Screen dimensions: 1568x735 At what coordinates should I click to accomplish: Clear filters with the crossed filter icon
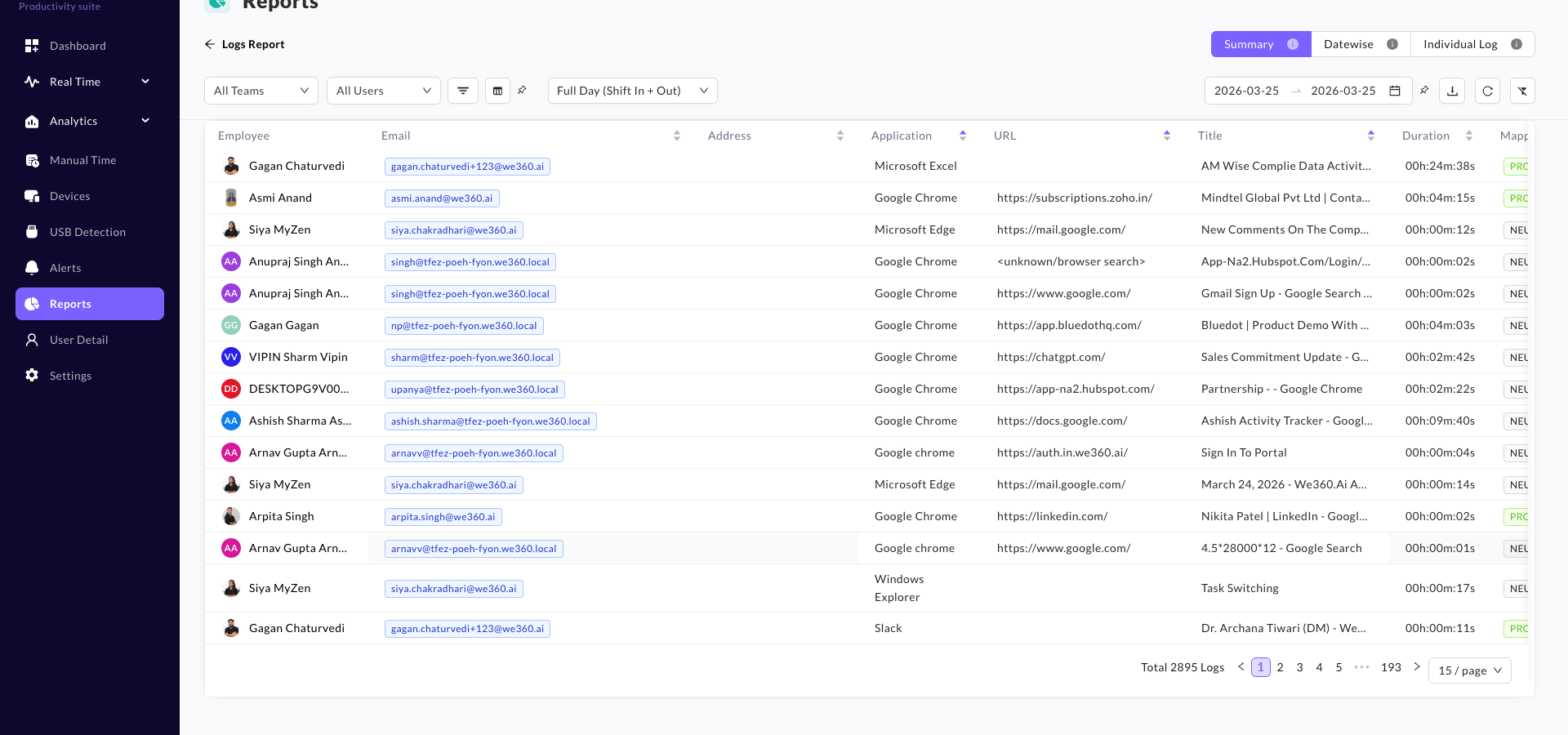(1522, 91)
